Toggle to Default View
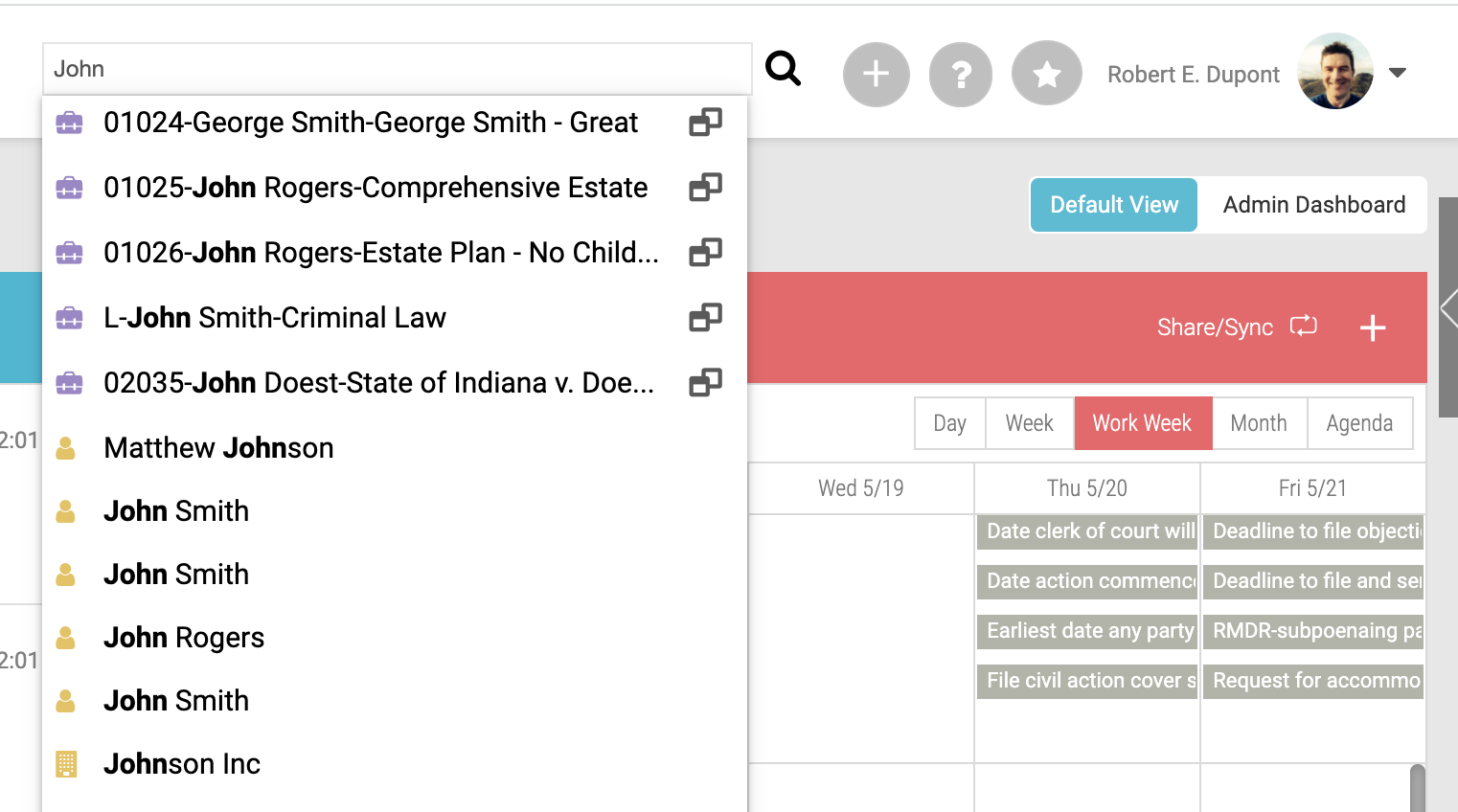 pos(1114,205)
